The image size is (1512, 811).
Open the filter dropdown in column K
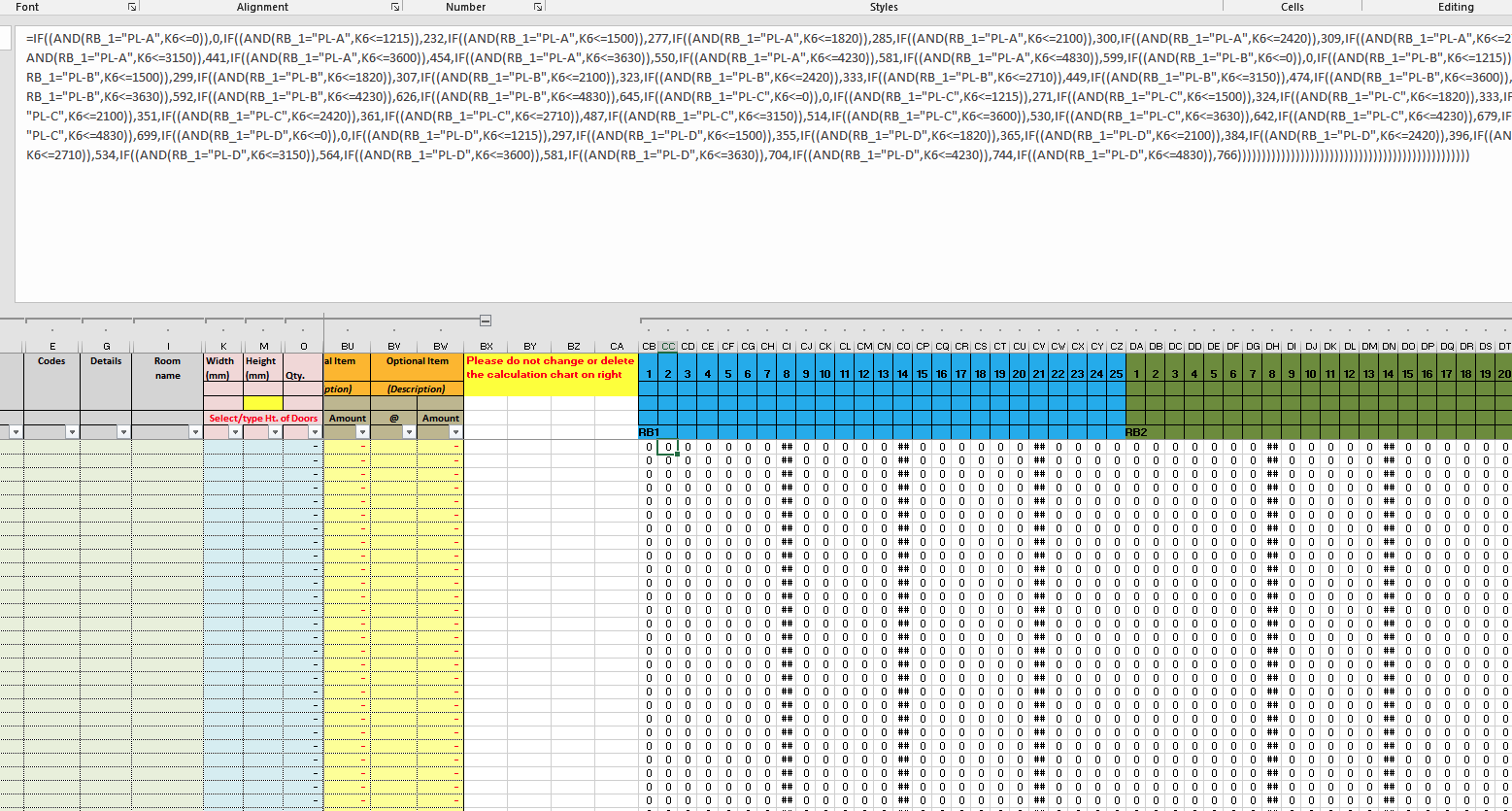[x=235, y=432]
